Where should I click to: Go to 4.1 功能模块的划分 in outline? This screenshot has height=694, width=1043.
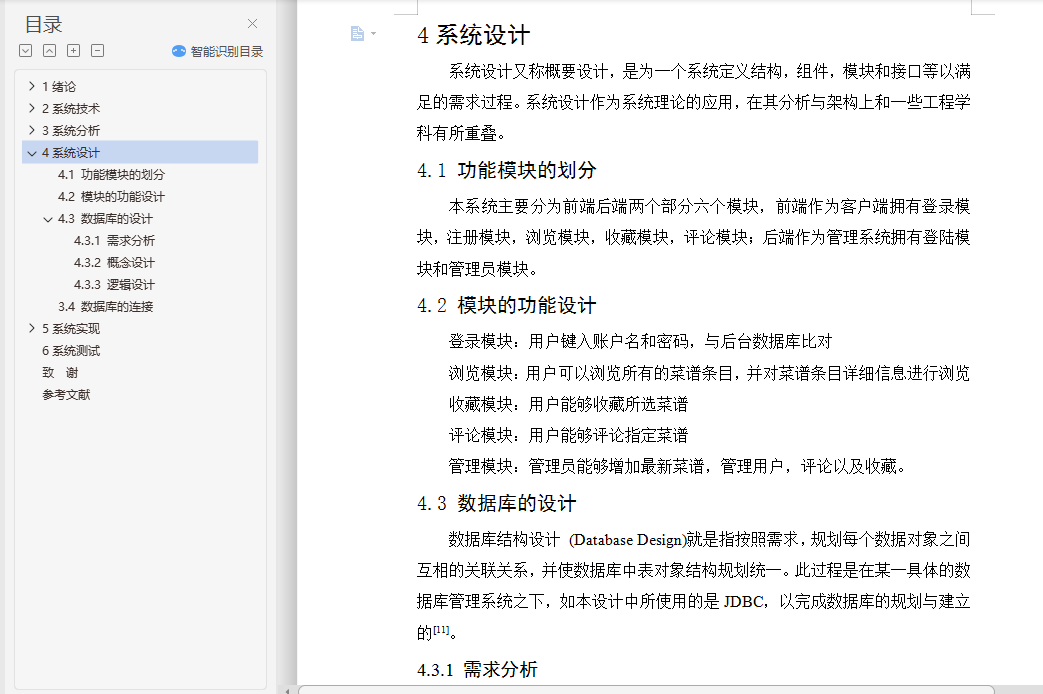point(111,174)
